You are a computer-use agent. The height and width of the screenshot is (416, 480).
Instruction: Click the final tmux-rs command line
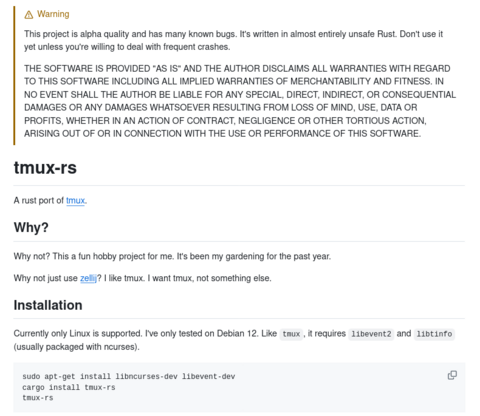click(38, 398)
